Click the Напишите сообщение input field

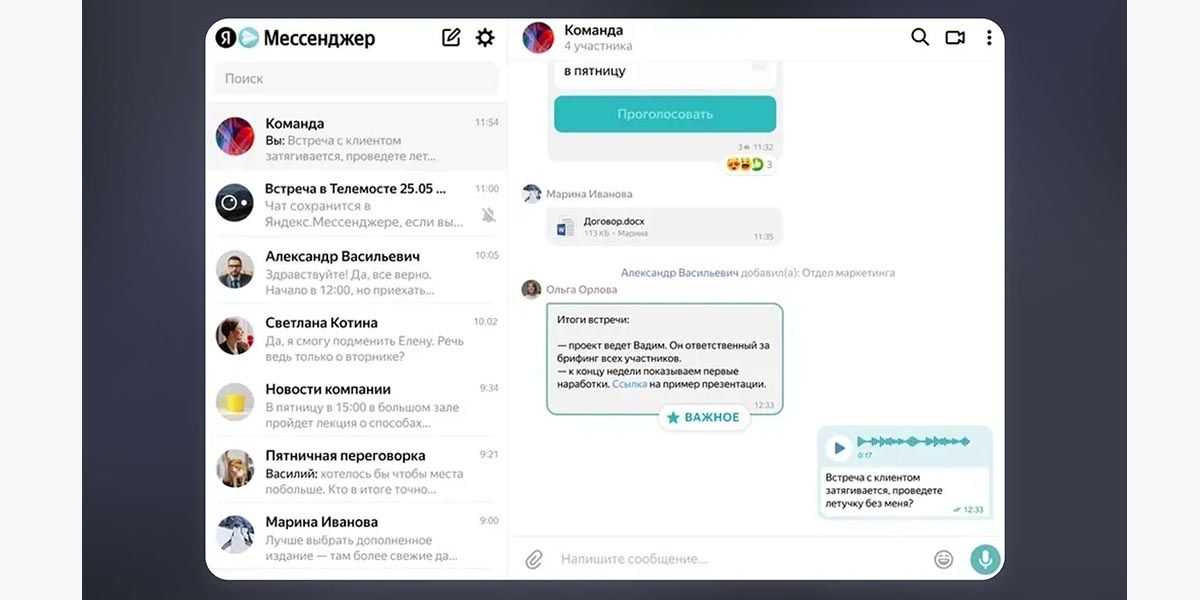point(740,559)
